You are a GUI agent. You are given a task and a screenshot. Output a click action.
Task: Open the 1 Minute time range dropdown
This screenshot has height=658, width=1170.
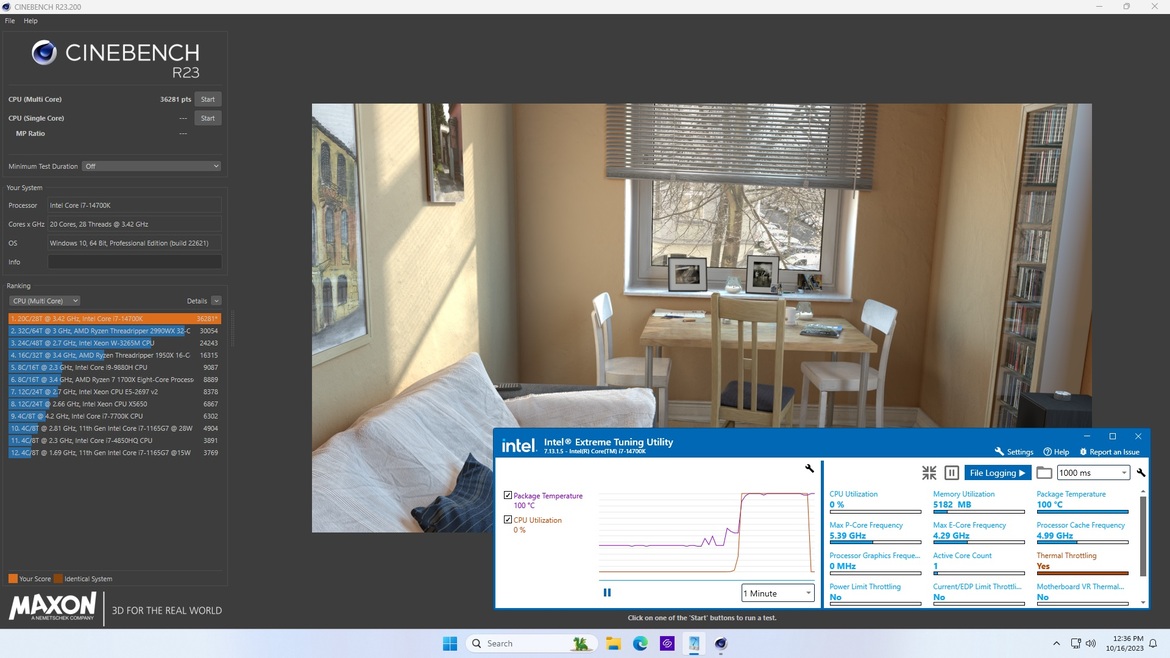(778, 593)
